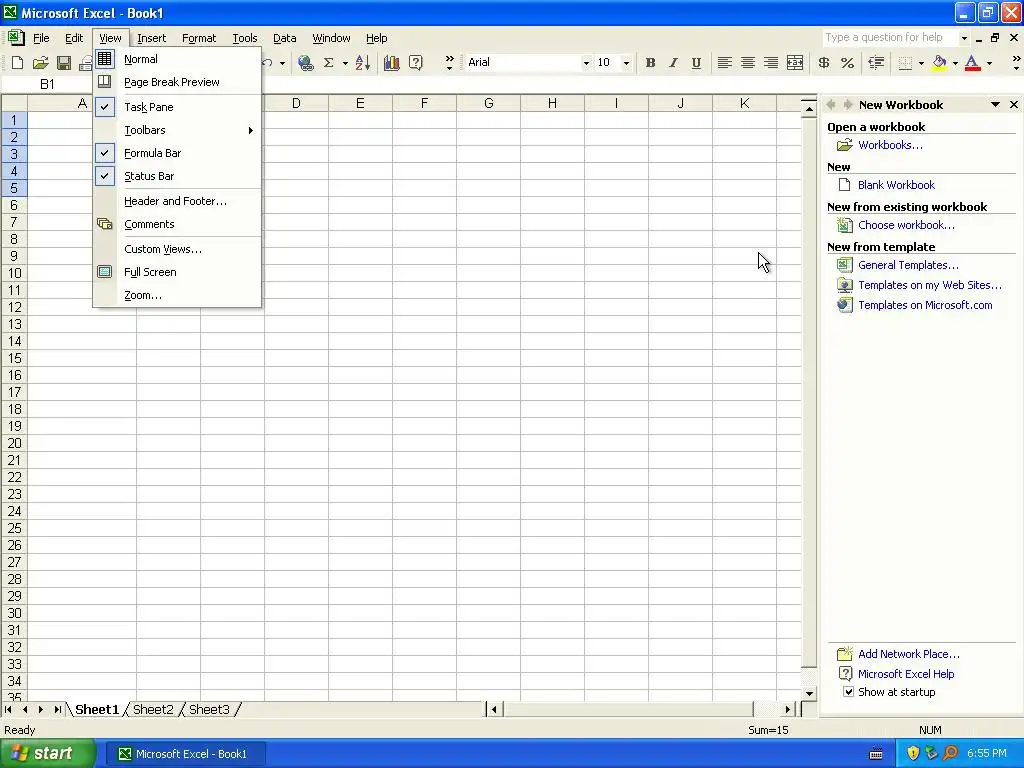Open the Data menu
The image size is (1024, 768).
(x=284, y=38)
